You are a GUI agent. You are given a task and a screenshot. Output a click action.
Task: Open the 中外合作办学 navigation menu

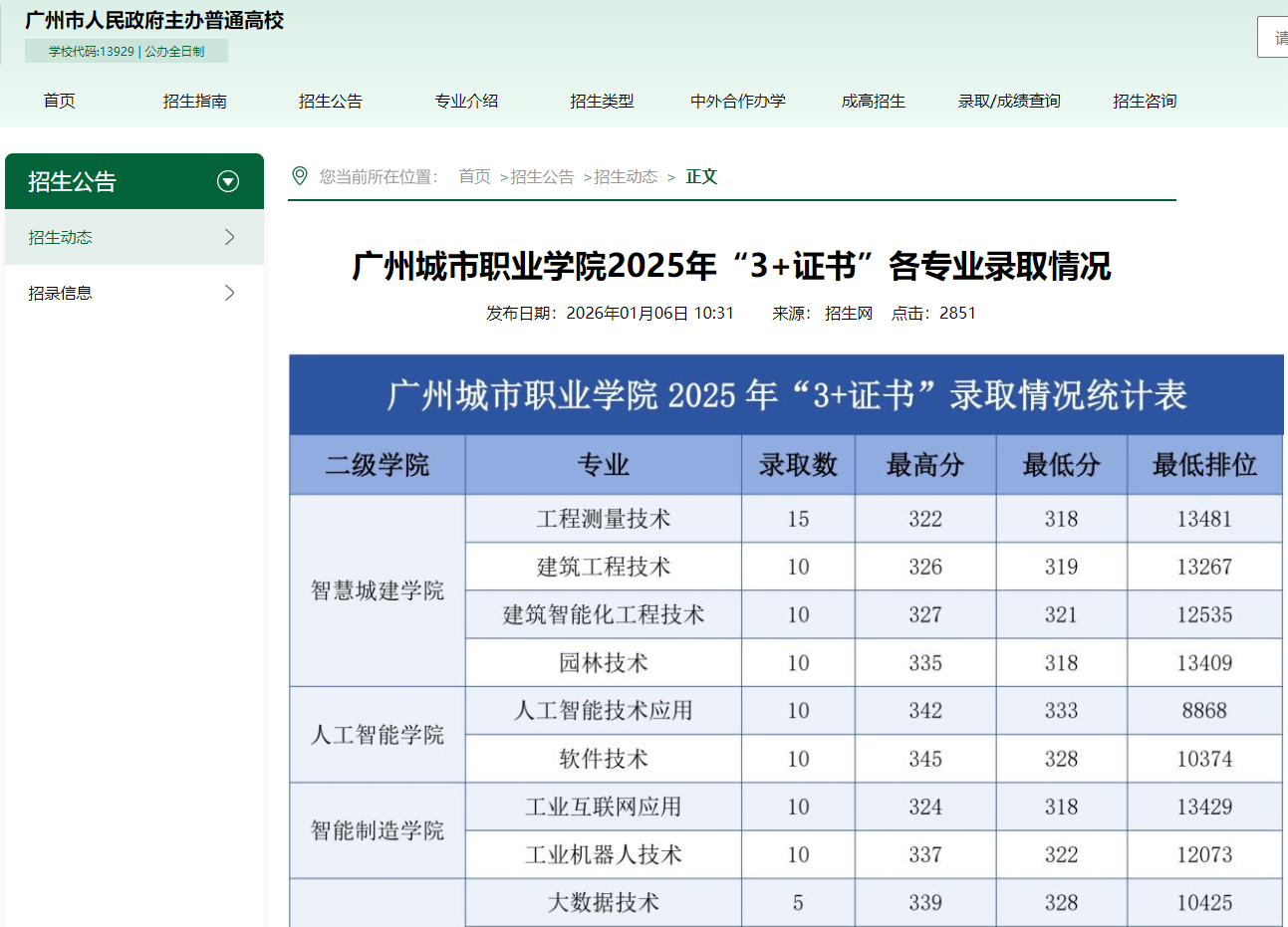coord(737,101)
